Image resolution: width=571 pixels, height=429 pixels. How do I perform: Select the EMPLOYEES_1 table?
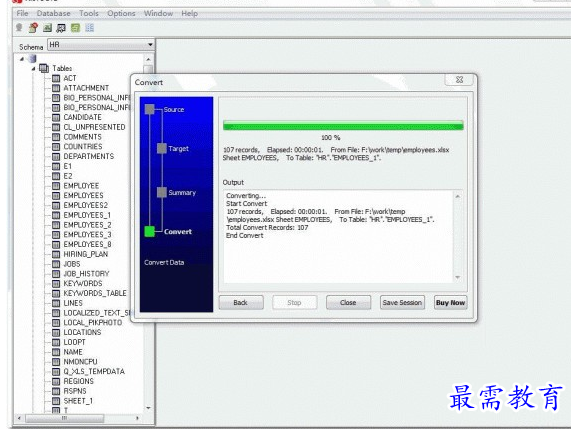click(87, 215)
